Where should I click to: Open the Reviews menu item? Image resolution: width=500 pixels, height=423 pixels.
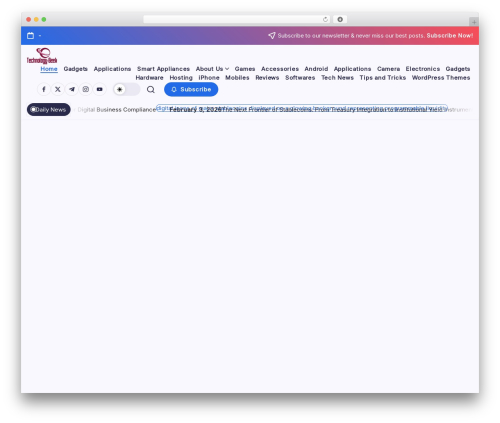pos(267,78)
